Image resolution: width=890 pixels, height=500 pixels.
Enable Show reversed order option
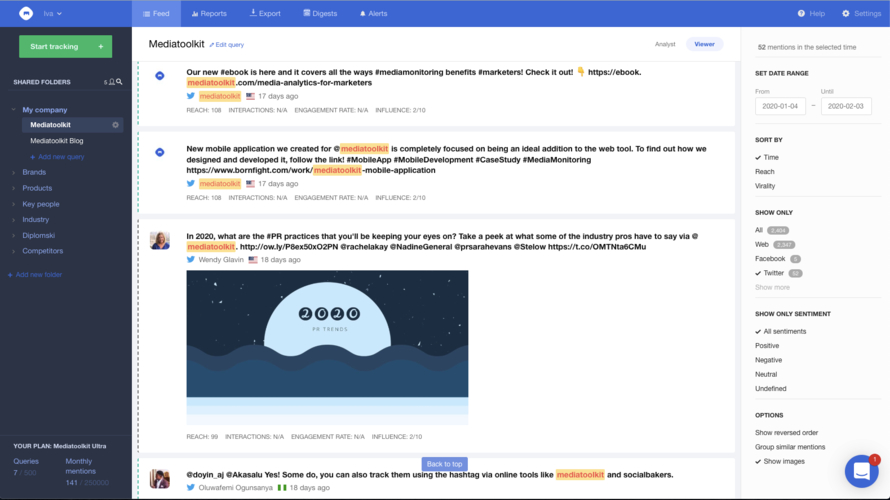pos(786,432)
